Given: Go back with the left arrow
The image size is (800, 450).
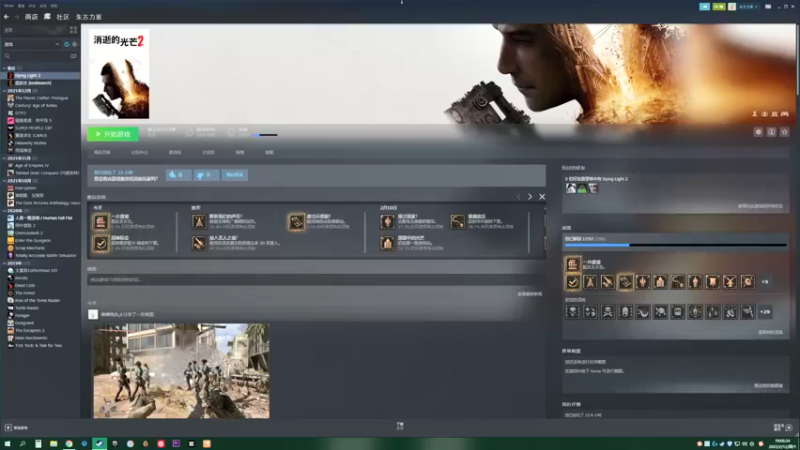Looking at the screenshot, I should click(x=7, y=17).
